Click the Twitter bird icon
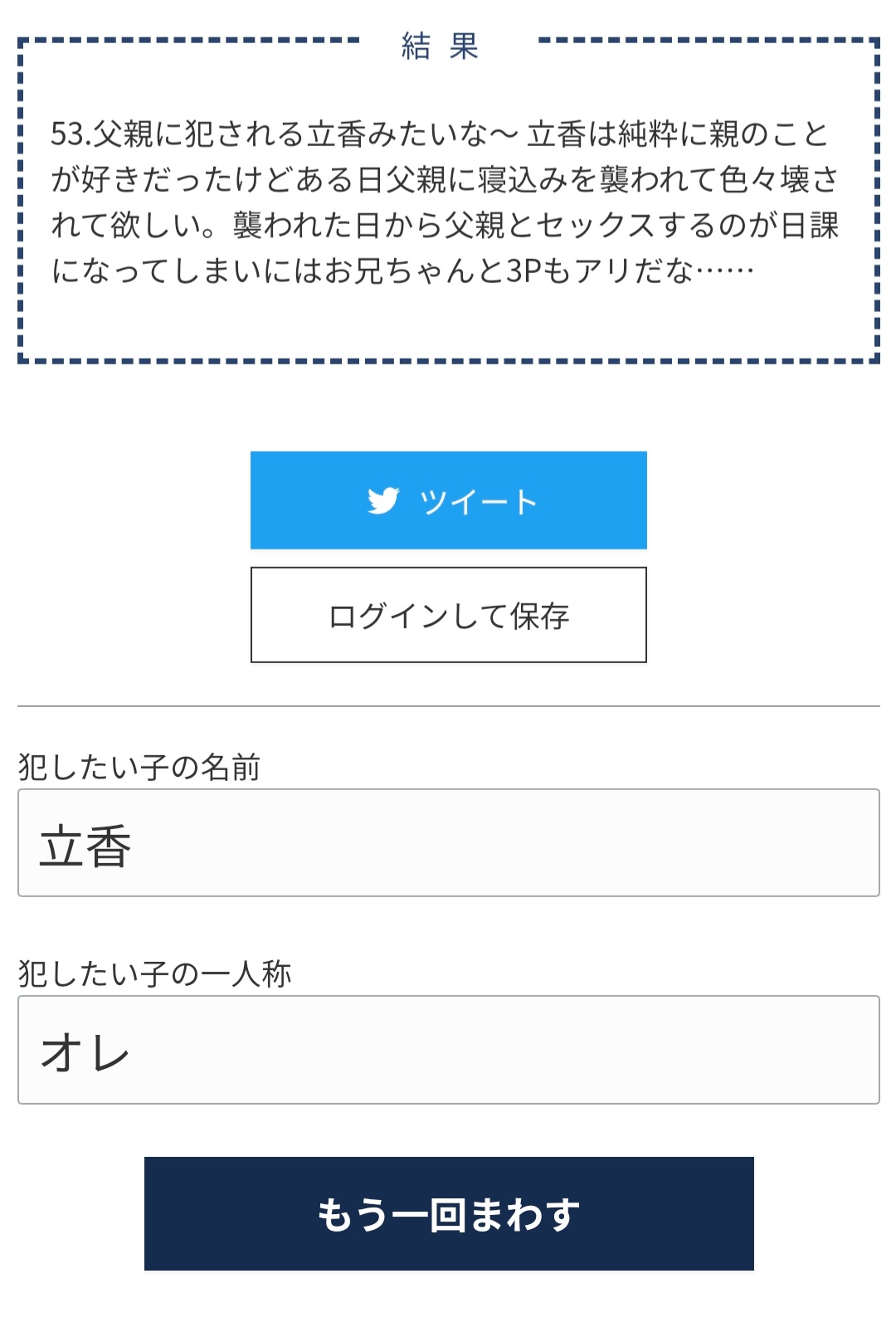 point(383,500)
